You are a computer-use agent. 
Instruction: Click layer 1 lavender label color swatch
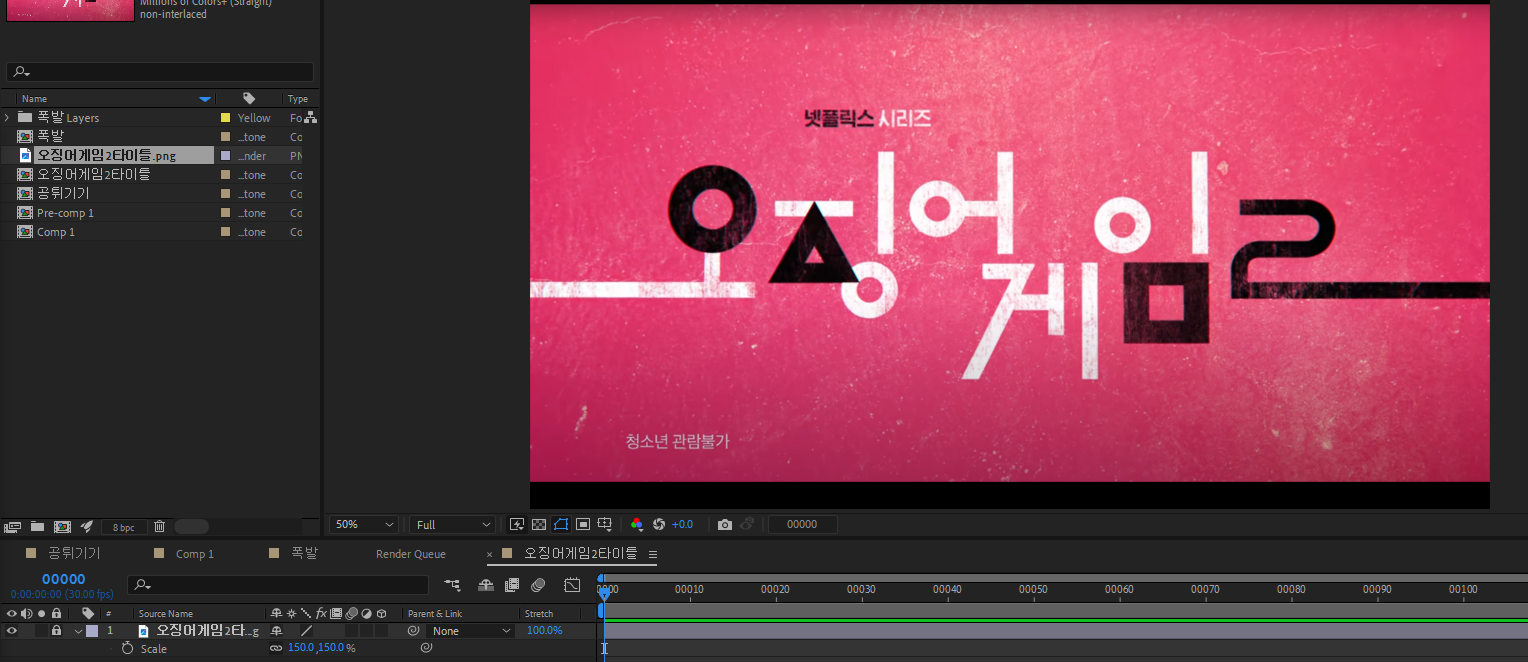(92, 631)
